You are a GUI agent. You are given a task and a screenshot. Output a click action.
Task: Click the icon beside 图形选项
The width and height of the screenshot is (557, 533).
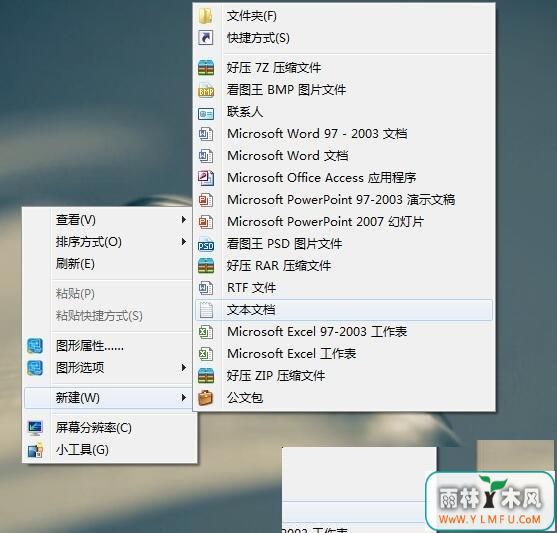click(x=35, y=368)
